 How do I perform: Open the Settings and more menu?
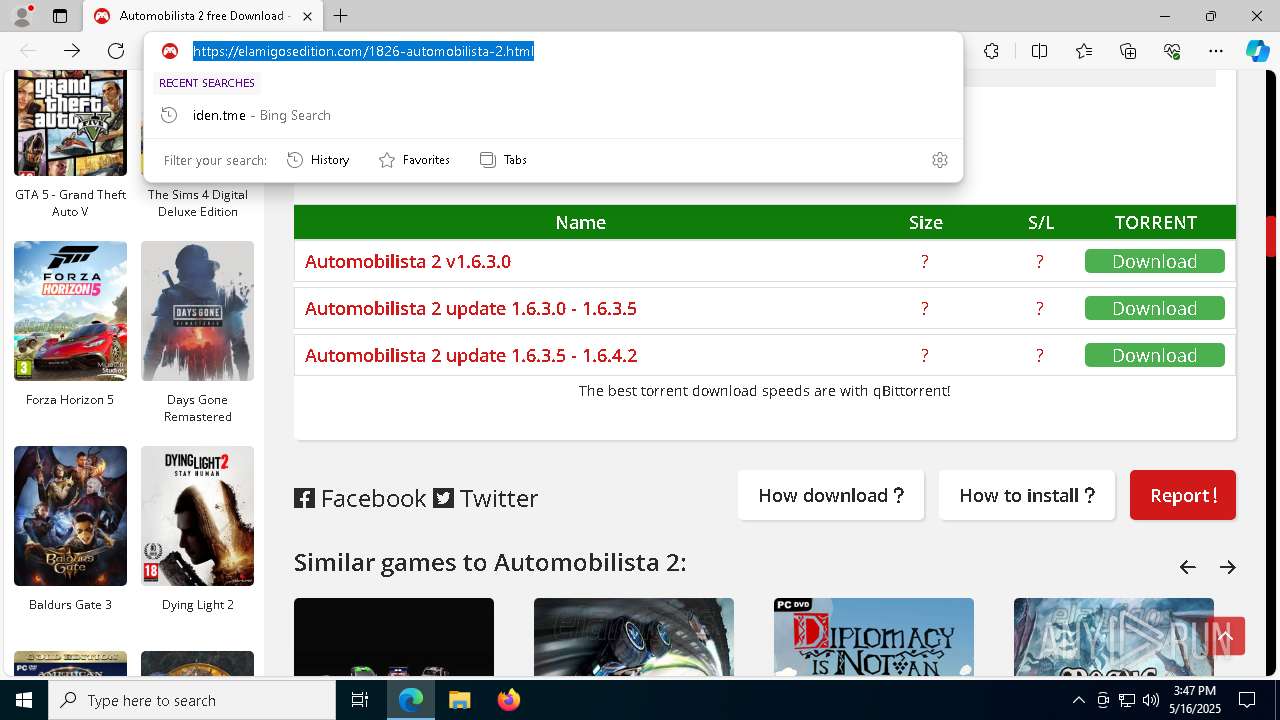1216,51
